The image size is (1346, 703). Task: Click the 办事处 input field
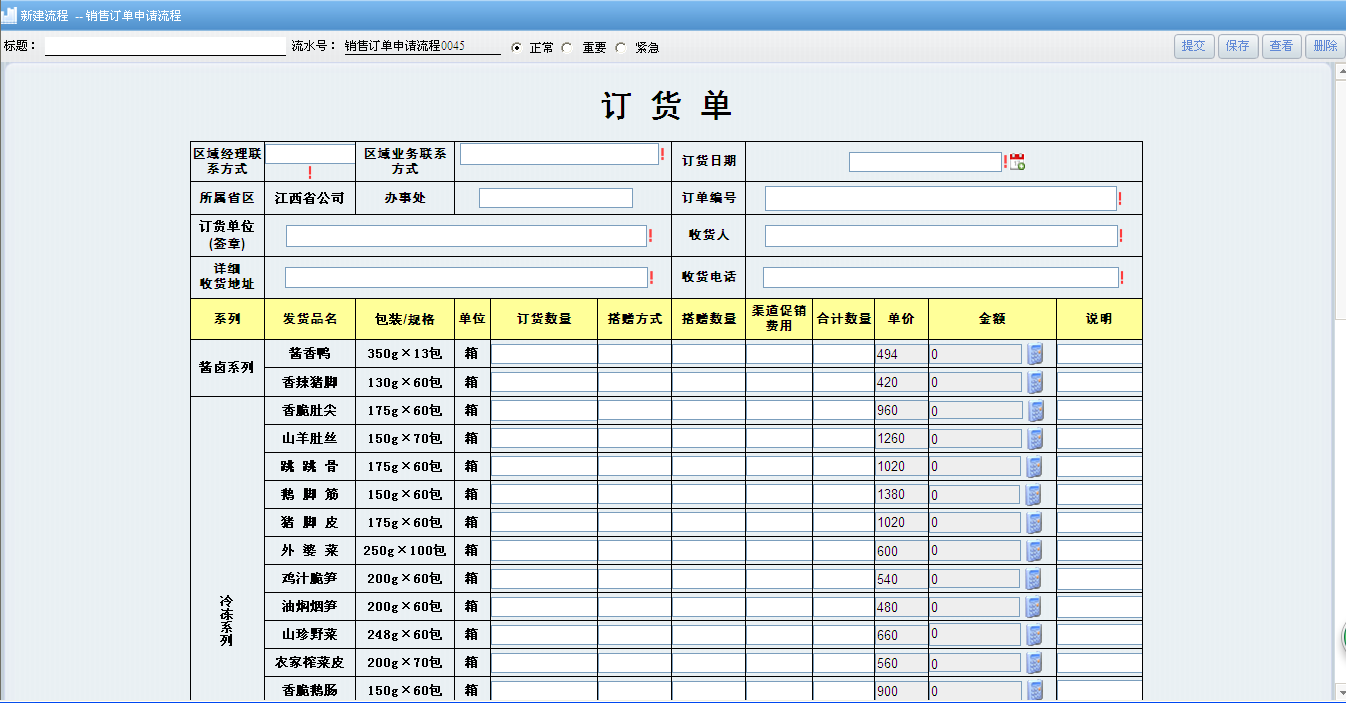pyautogui.click(x=556, y=198)
